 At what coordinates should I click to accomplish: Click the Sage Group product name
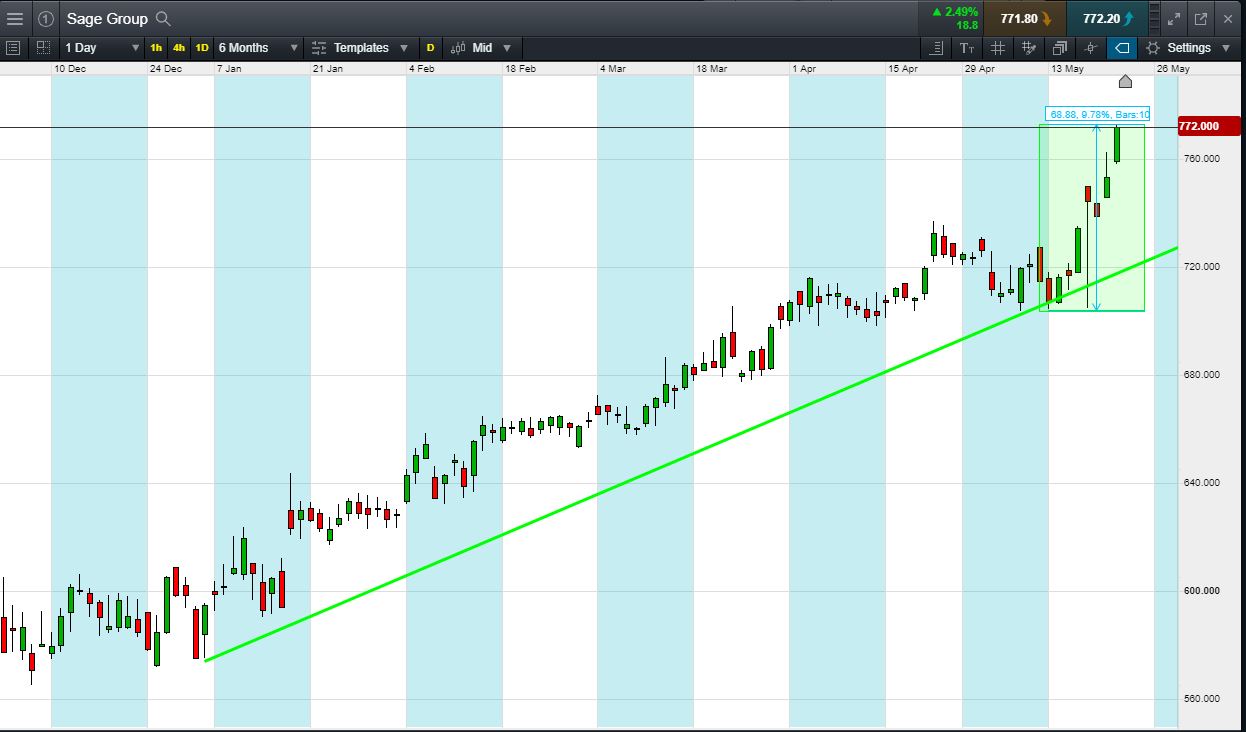107,19
